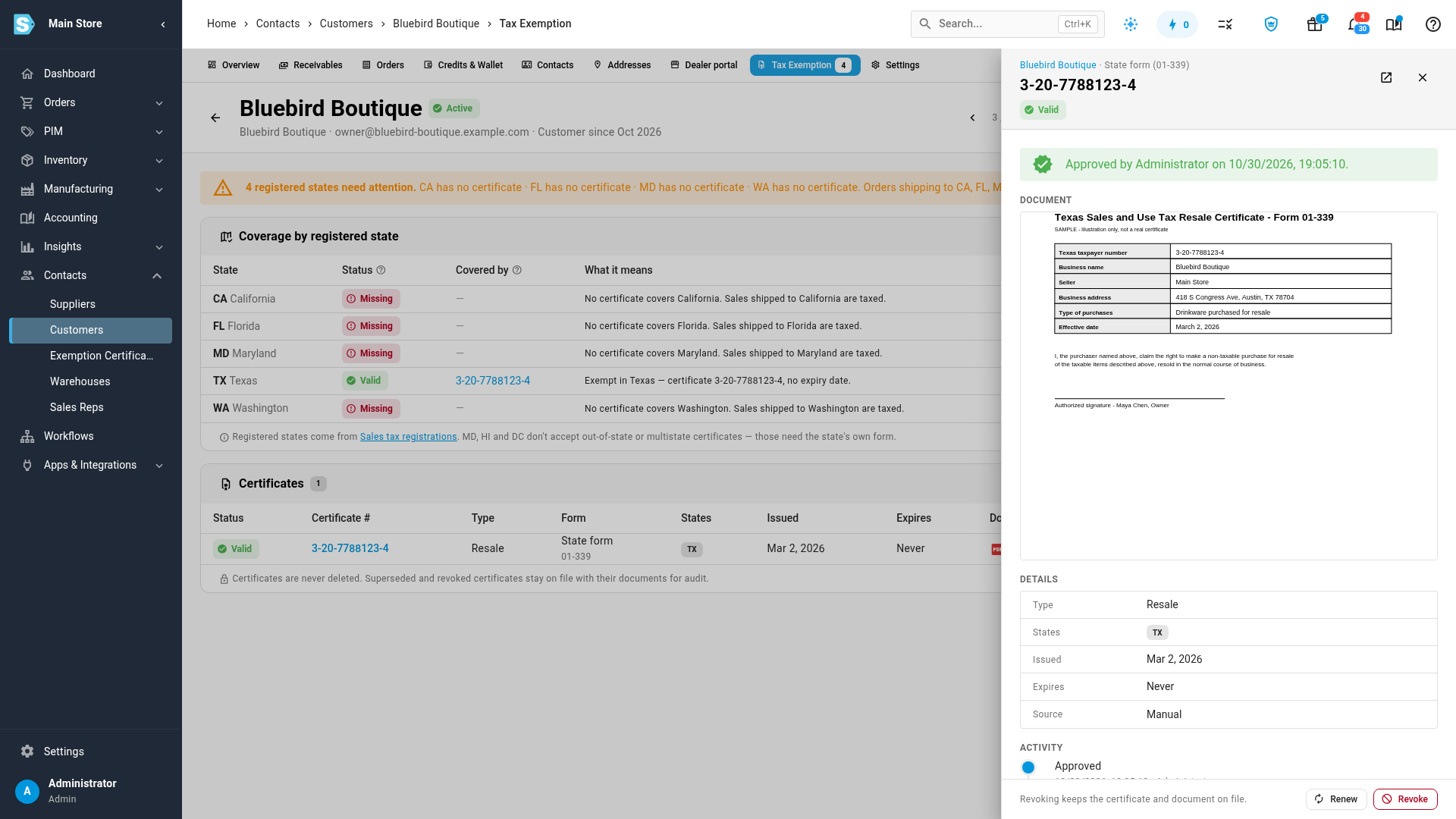Click the Revoke certificate button
This screenshot has height=819, width=1456.
tap(1405, 799)
